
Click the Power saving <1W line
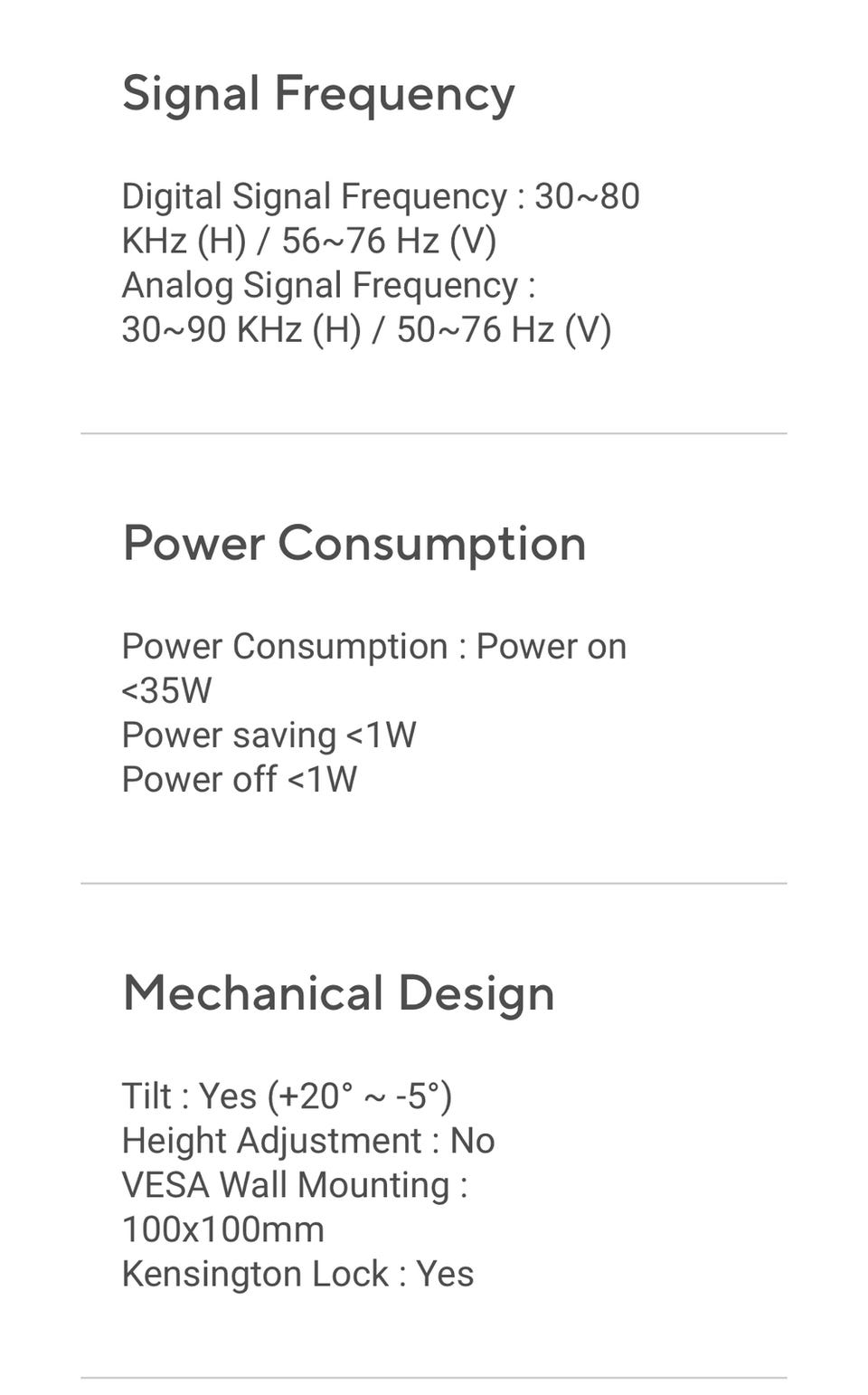(x=269, y=735)
